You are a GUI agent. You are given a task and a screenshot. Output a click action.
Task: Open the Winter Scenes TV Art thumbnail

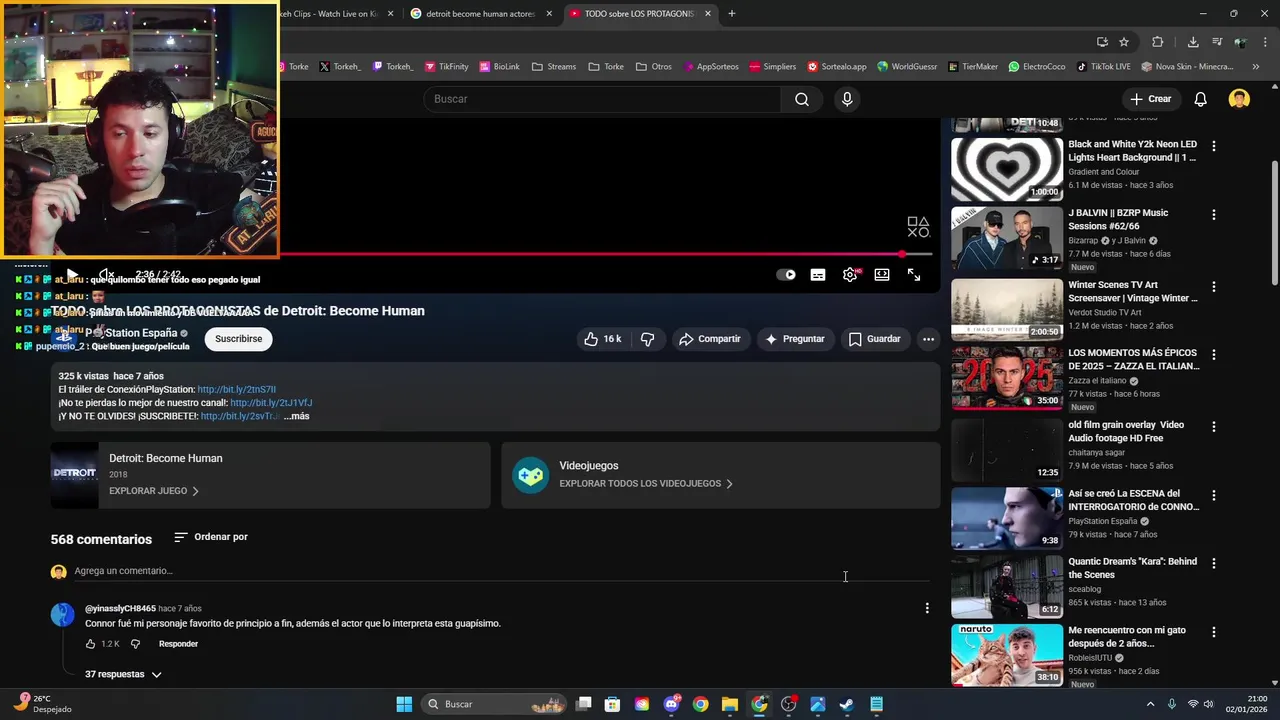[x=1006, y=309]
